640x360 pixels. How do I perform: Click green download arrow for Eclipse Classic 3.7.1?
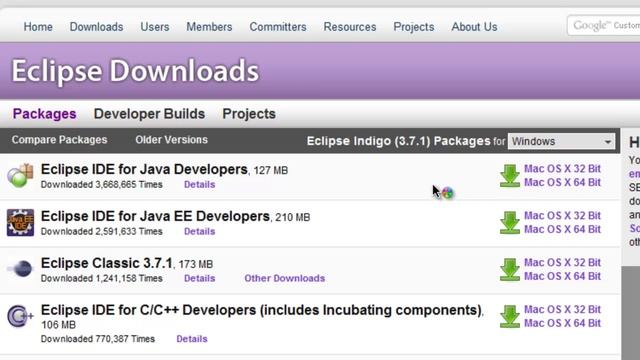[509, 270]
